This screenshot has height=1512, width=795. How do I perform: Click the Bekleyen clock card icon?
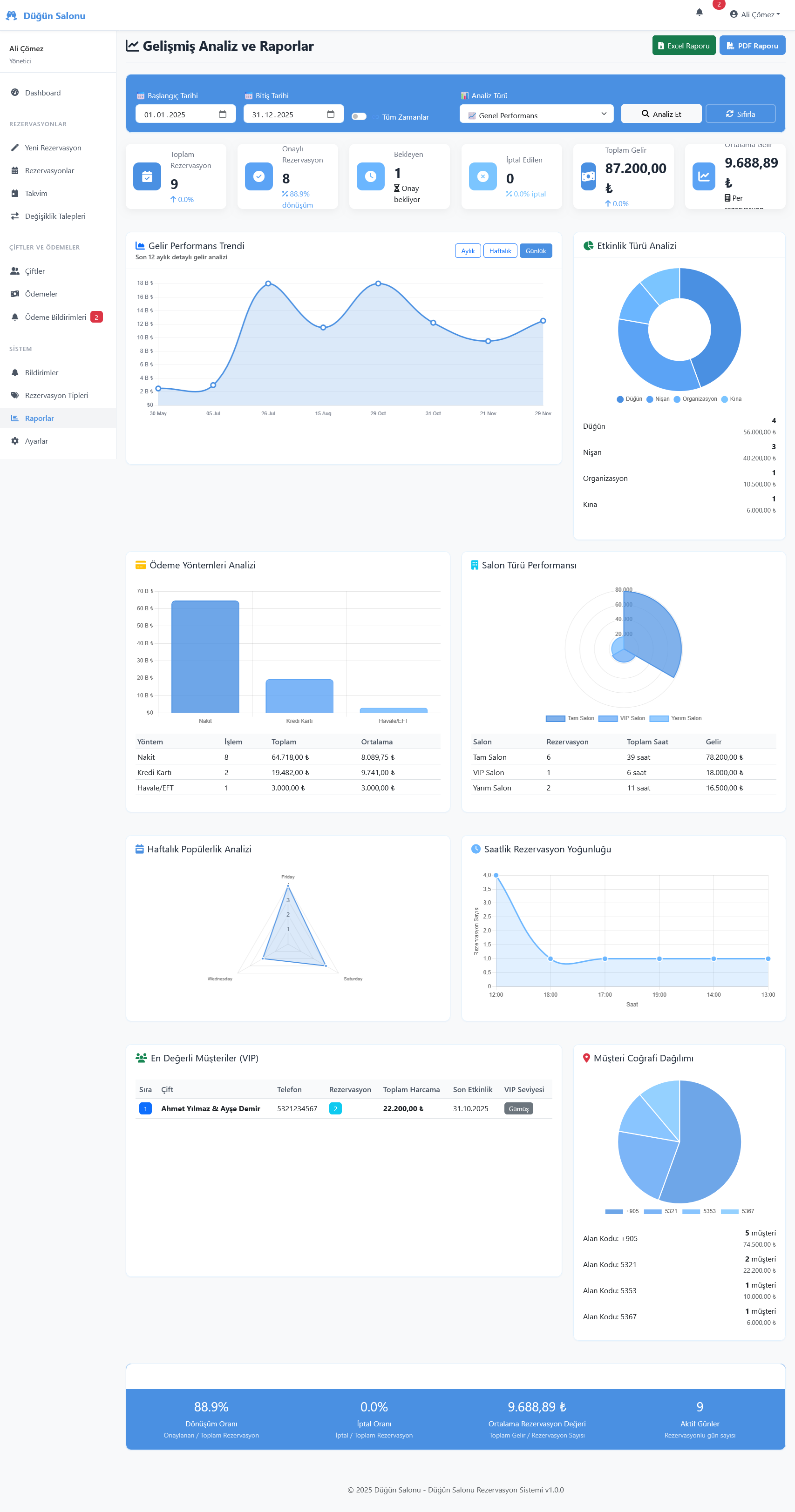tap(371, 177)
